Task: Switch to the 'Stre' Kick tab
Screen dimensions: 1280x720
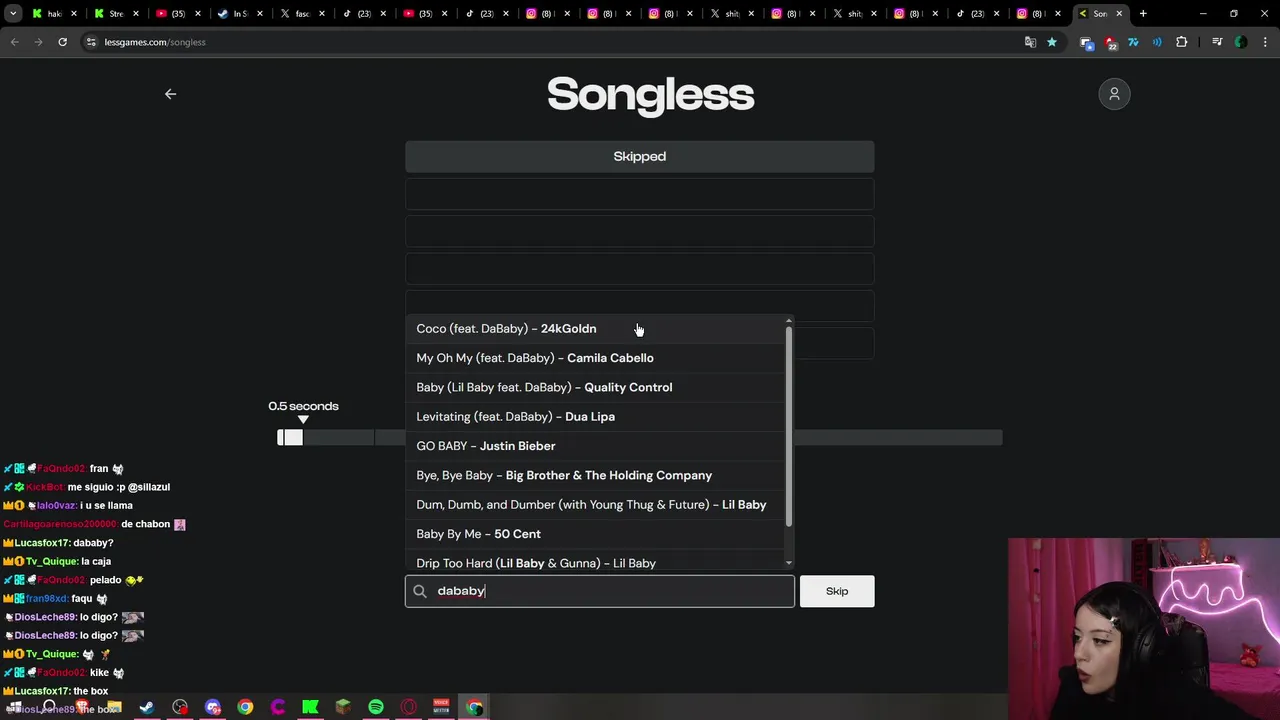Action: (116, 14)
